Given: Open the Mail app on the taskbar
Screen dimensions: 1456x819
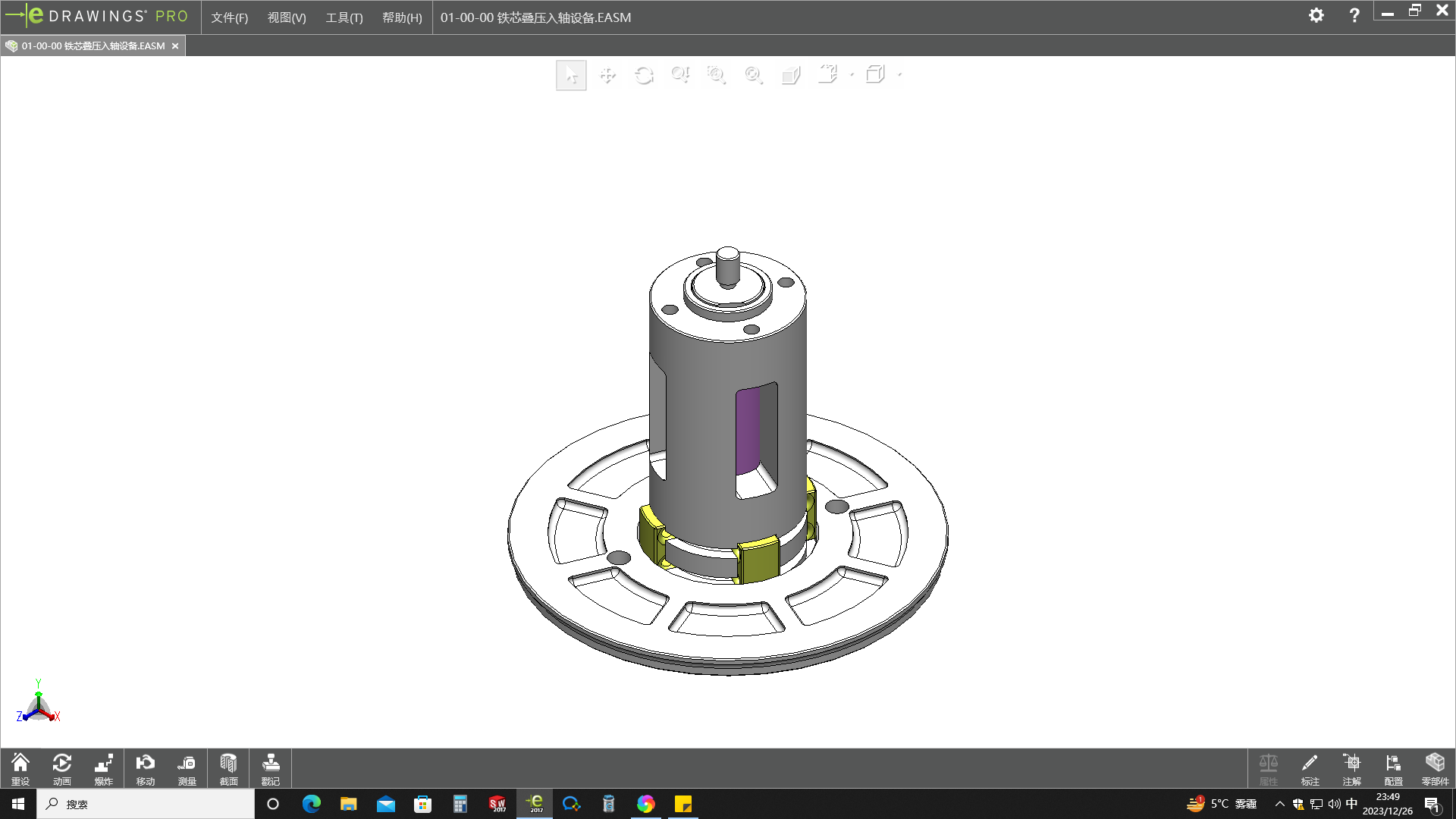Looking at the screenshot, I should 385,804.
